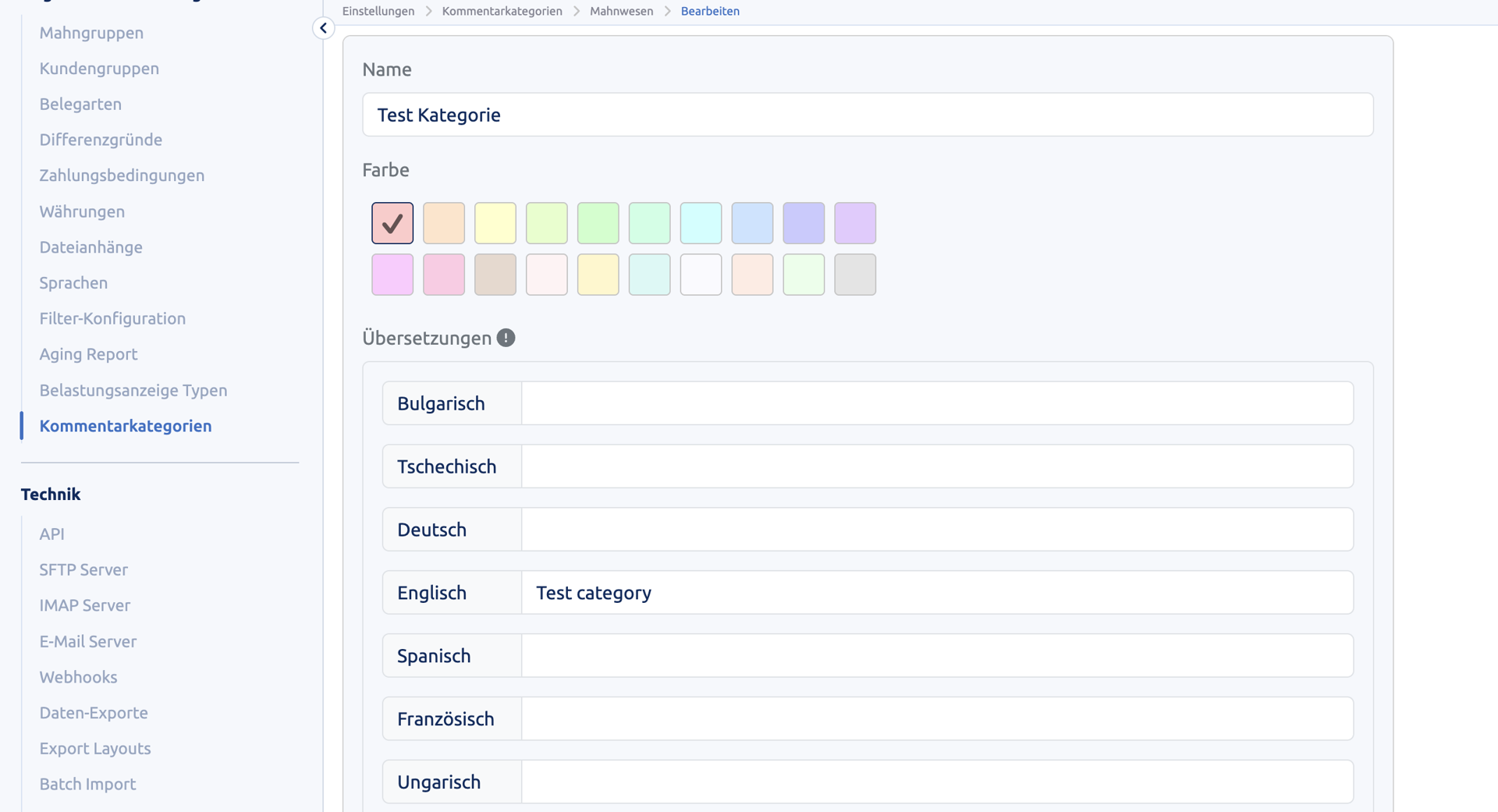
Task: Open Zahlungsbedingungen in sidebar
Action: tap(122, 176)
